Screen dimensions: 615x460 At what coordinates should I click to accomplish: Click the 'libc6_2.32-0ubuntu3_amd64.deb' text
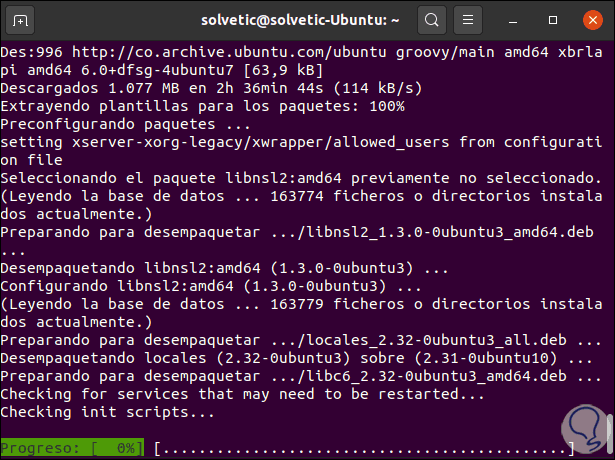pos(436,376)
